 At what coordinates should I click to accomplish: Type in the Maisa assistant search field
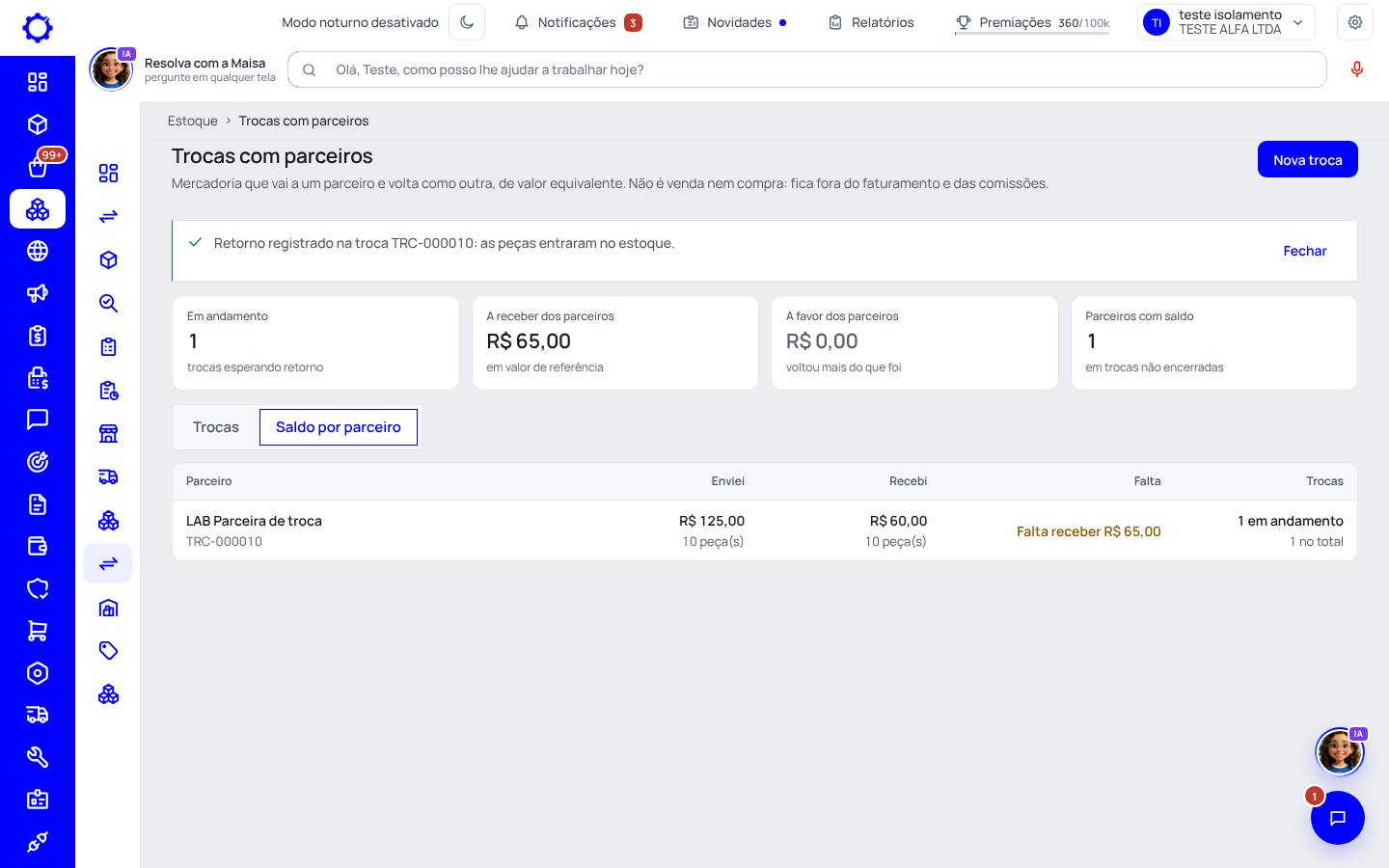coord(807,69)
